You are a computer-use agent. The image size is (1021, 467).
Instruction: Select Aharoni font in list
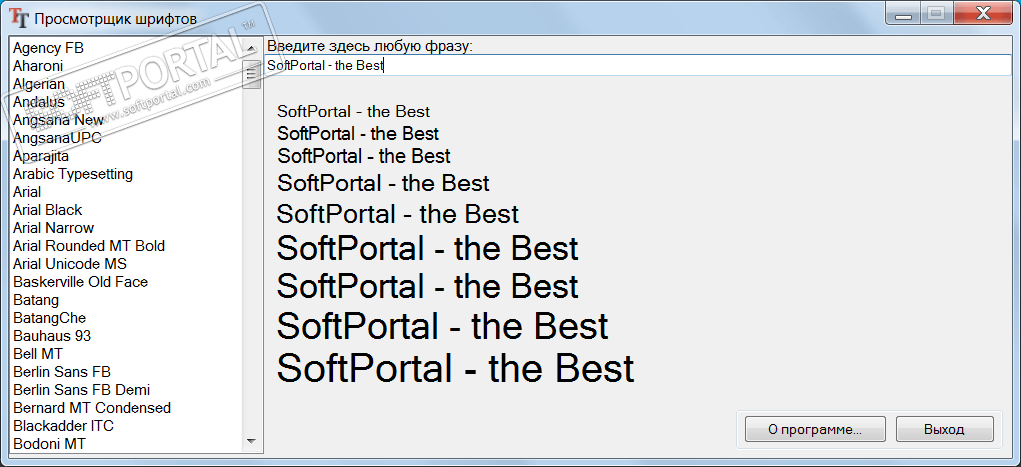click(x=38, y=66)
